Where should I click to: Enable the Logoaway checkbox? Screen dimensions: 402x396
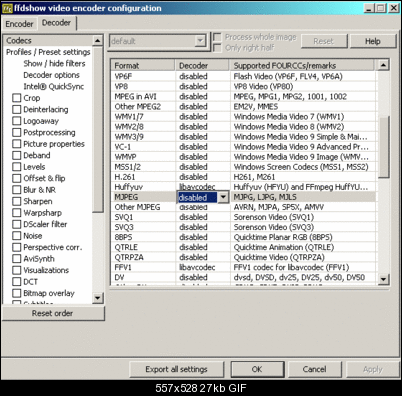click(x=17, y=121)
